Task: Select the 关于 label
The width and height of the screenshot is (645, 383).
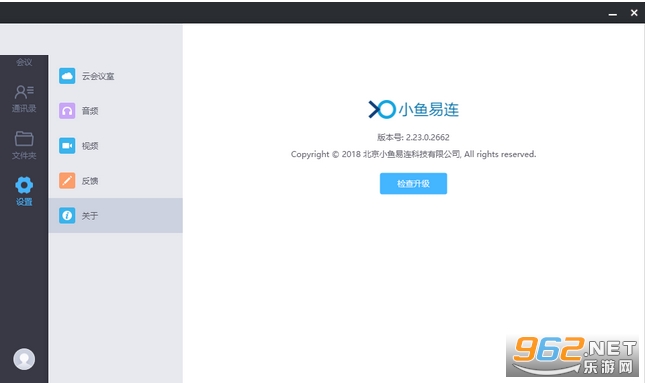Action: [90, 216]
